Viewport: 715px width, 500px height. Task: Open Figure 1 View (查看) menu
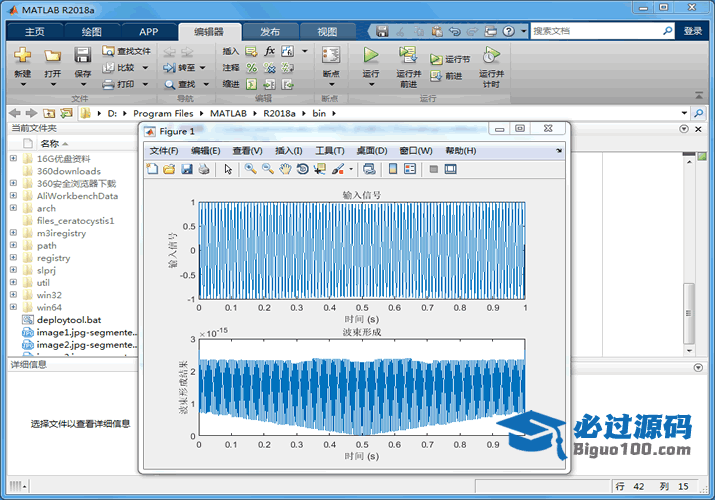pos(247,151)
